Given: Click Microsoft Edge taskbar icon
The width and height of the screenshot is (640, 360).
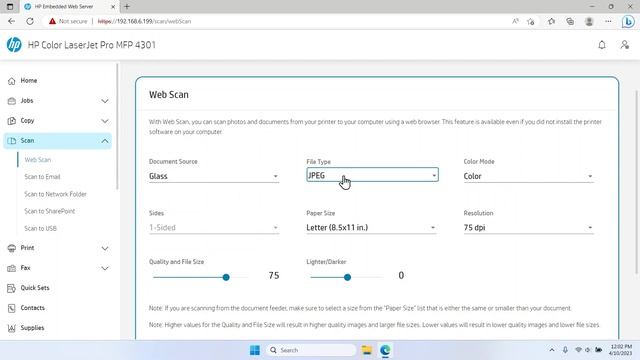Looking at the screenshot, I should pos(385,350).
